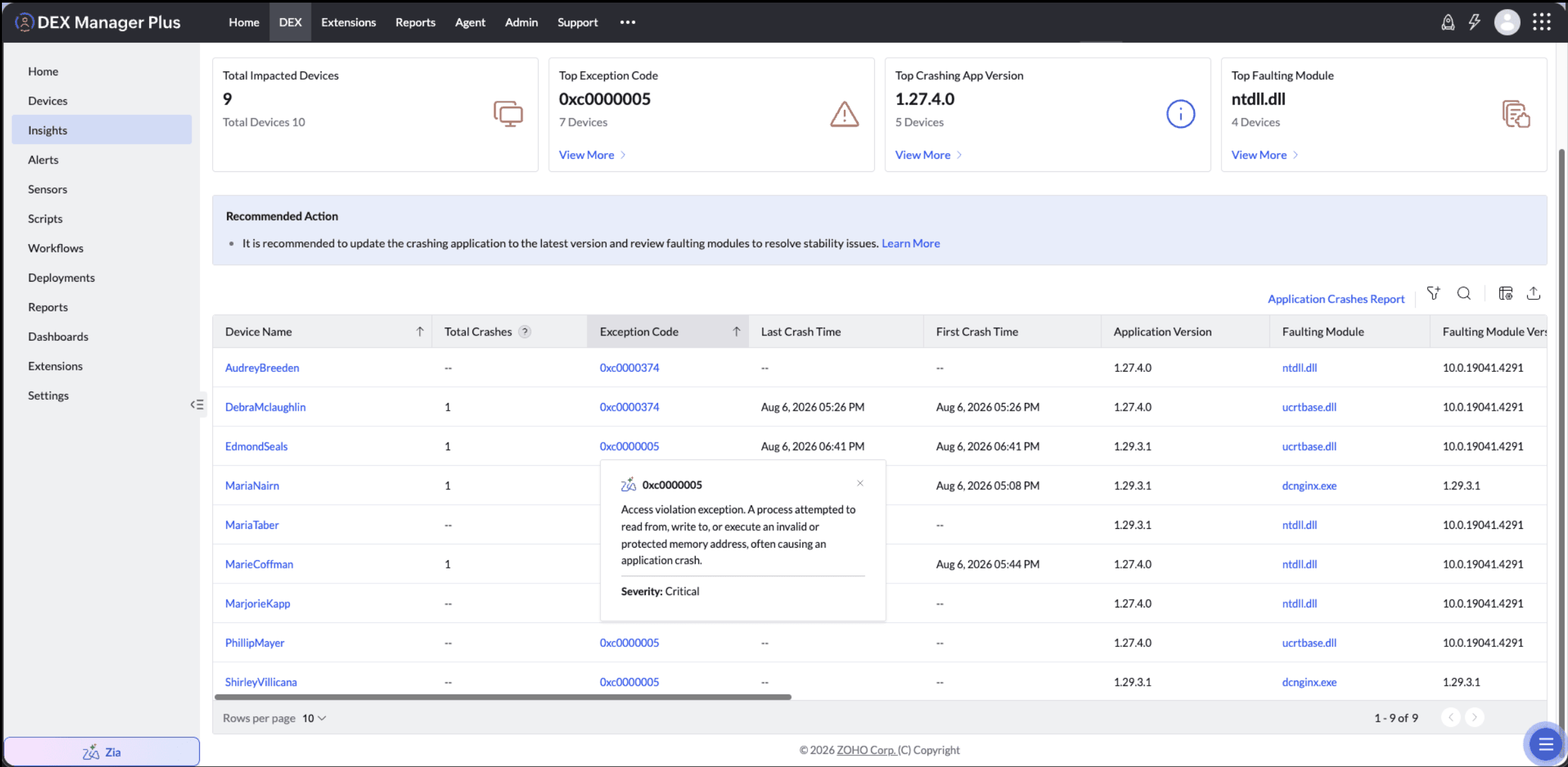Image resolution: width=1568 pixels, height=767 pixels.
Task: Open the quick actions lightning icon
Action: [x=1475, y=23]
